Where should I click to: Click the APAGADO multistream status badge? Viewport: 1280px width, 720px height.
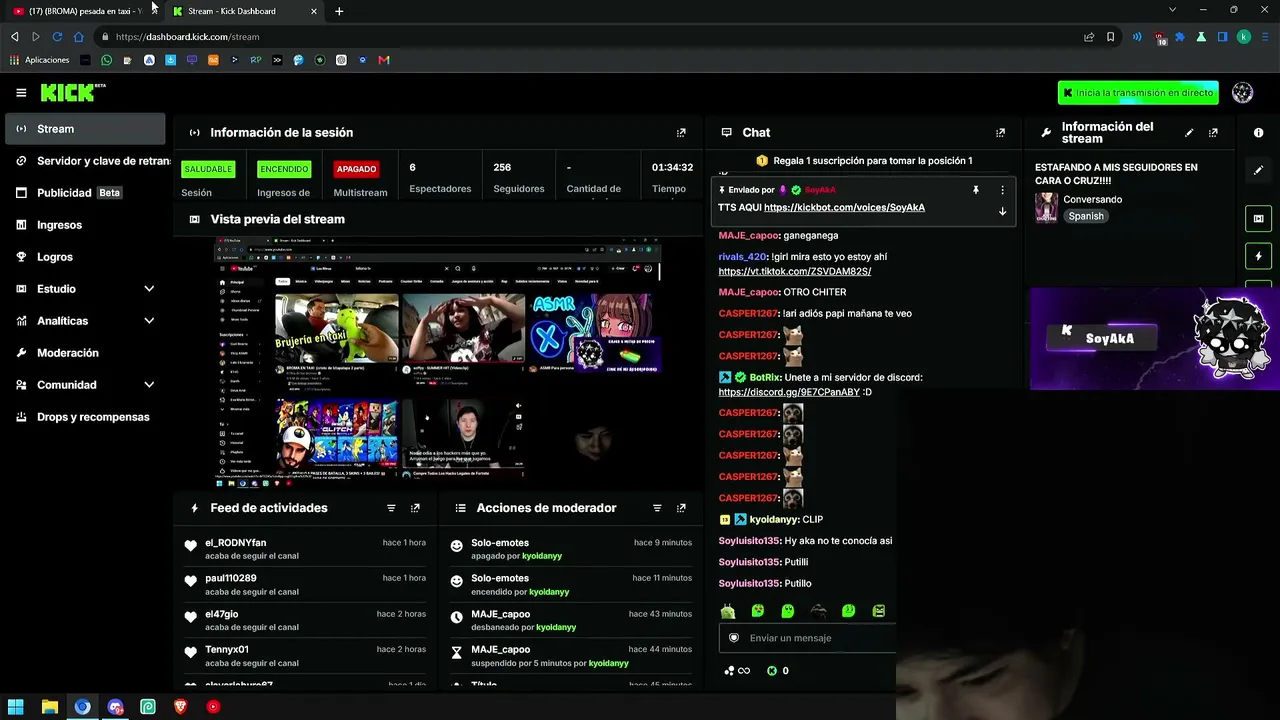click(356, 169)
